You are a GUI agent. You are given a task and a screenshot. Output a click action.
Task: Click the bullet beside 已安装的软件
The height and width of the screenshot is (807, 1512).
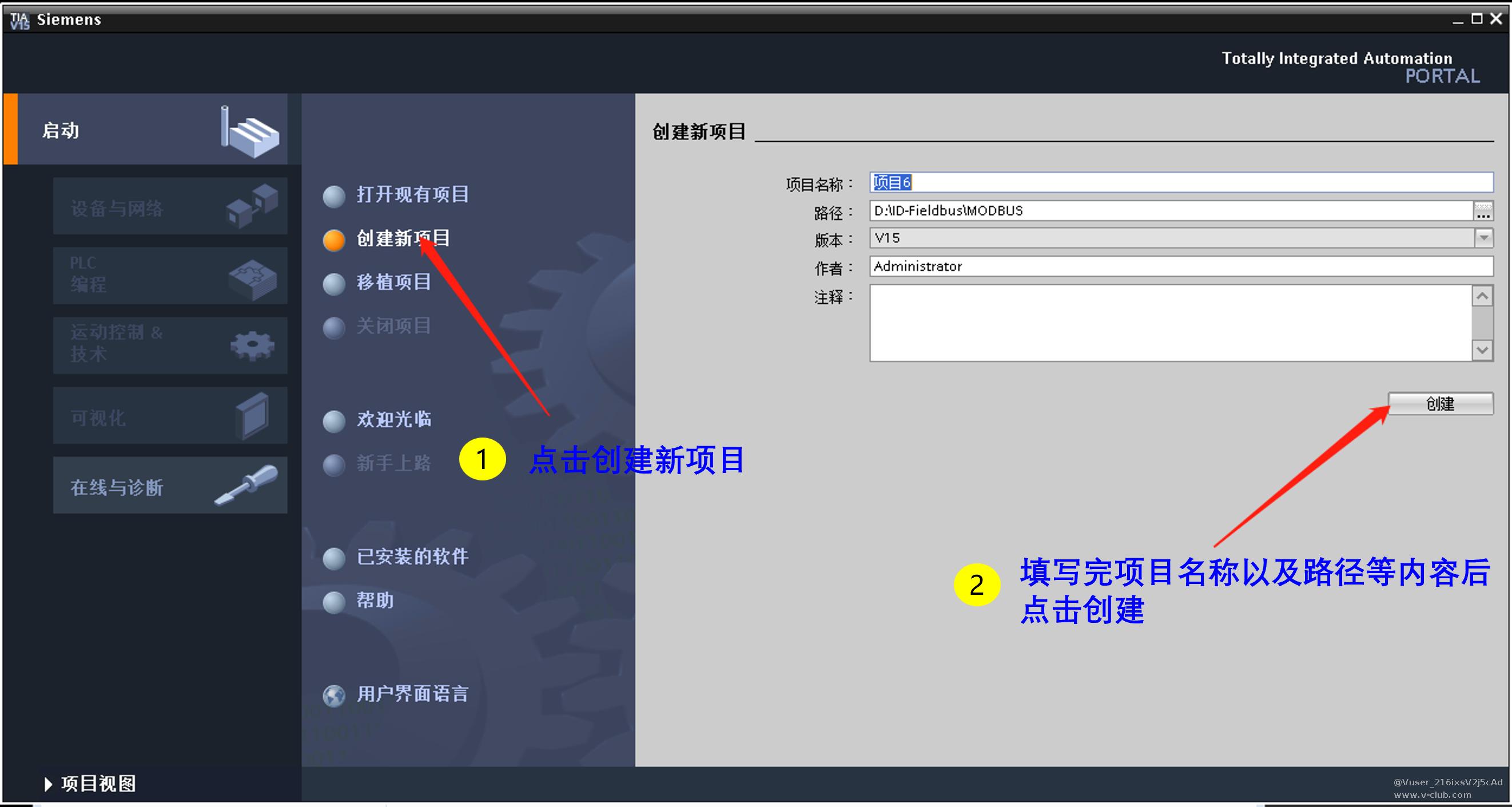(x=334, y=558)
